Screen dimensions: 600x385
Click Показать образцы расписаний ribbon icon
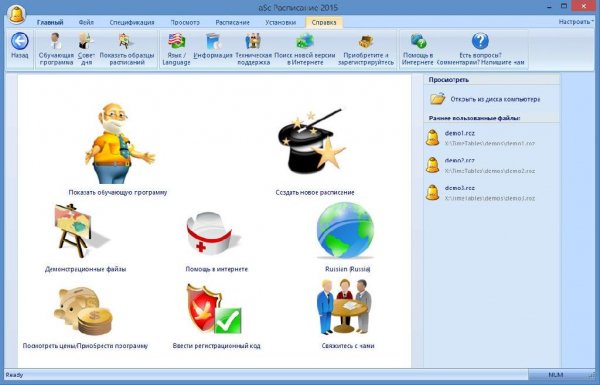(x=127, y=49)
